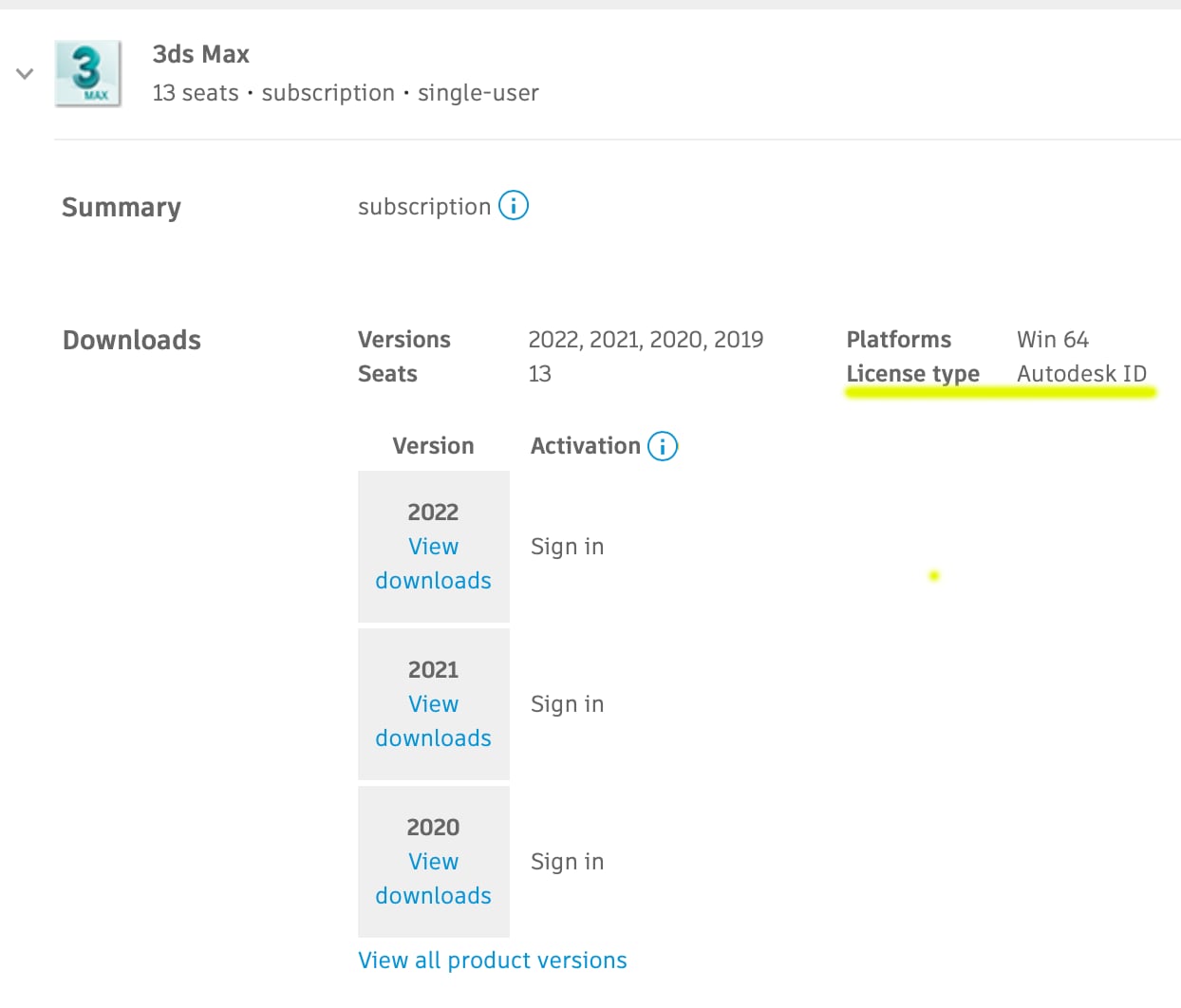This screenshot has width=1181, height=1008.
Task: Open View downloads for version 2021
Action: click(x=433, y=721)
